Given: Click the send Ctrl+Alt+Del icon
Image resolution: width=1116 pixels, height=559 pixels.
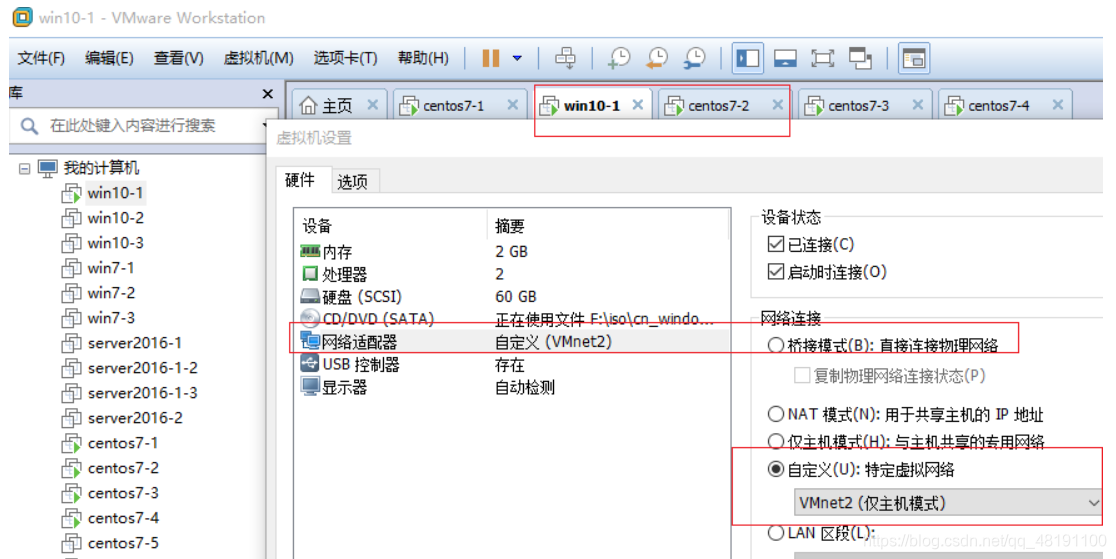Looking at the screenshot, I should (565, 58).
